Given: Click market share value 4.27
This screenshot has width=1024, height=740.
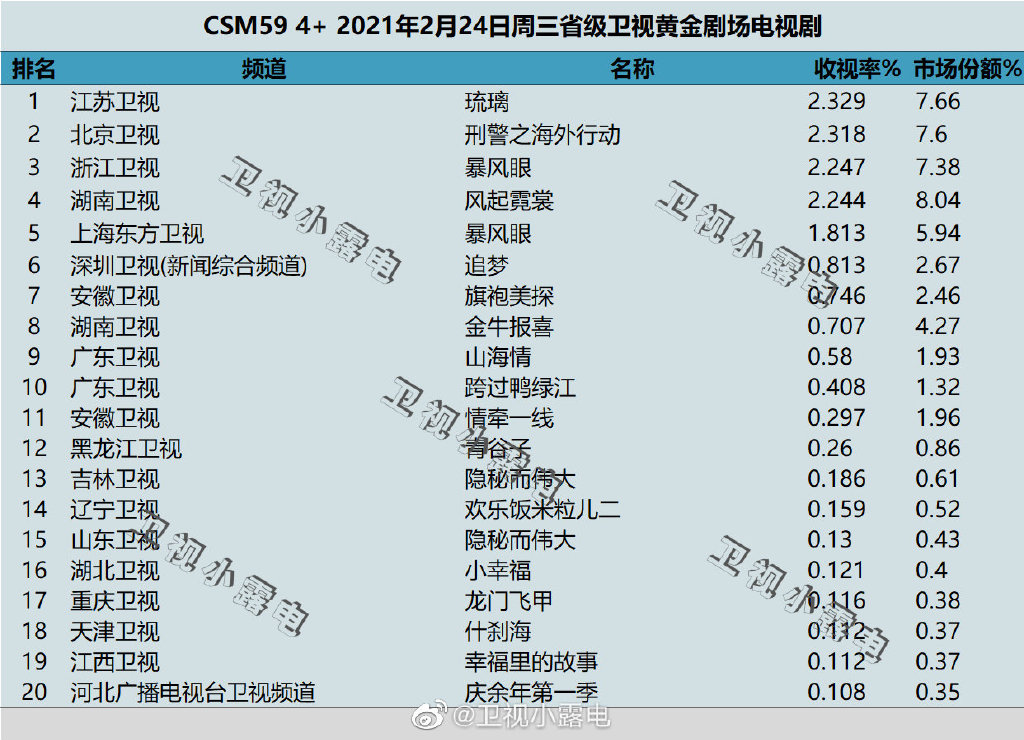Looking at the screenshot, I should point(938,325).
